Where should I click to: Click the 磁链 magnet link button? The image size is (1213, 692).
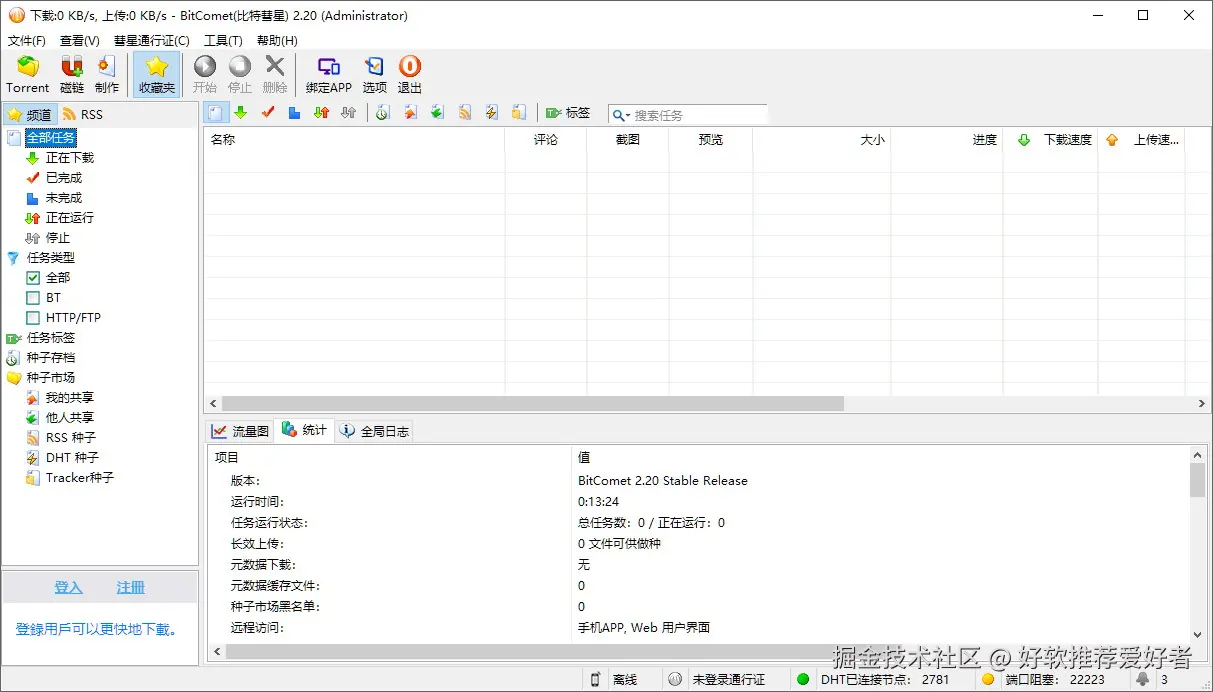pos(72,75)
